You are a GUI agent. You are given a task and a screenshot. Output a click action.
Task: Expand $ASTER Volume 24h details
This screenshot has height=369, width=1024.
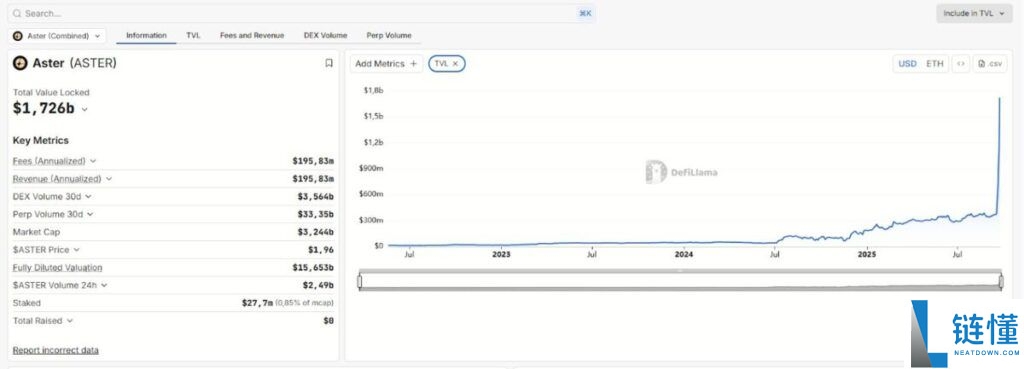104,285
